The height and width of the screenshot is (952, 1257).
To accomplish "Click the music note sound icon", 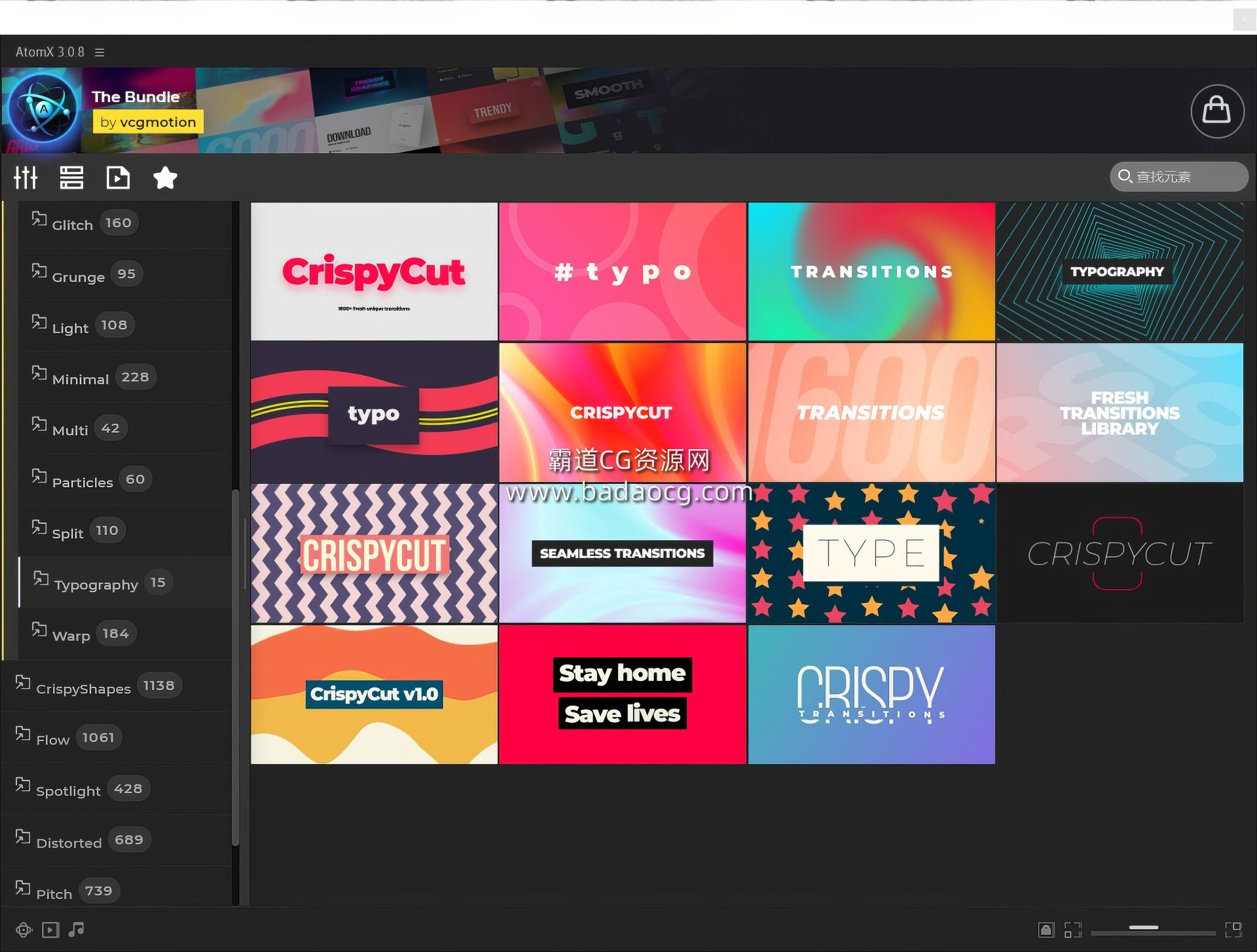I will [x=77, y=929].
